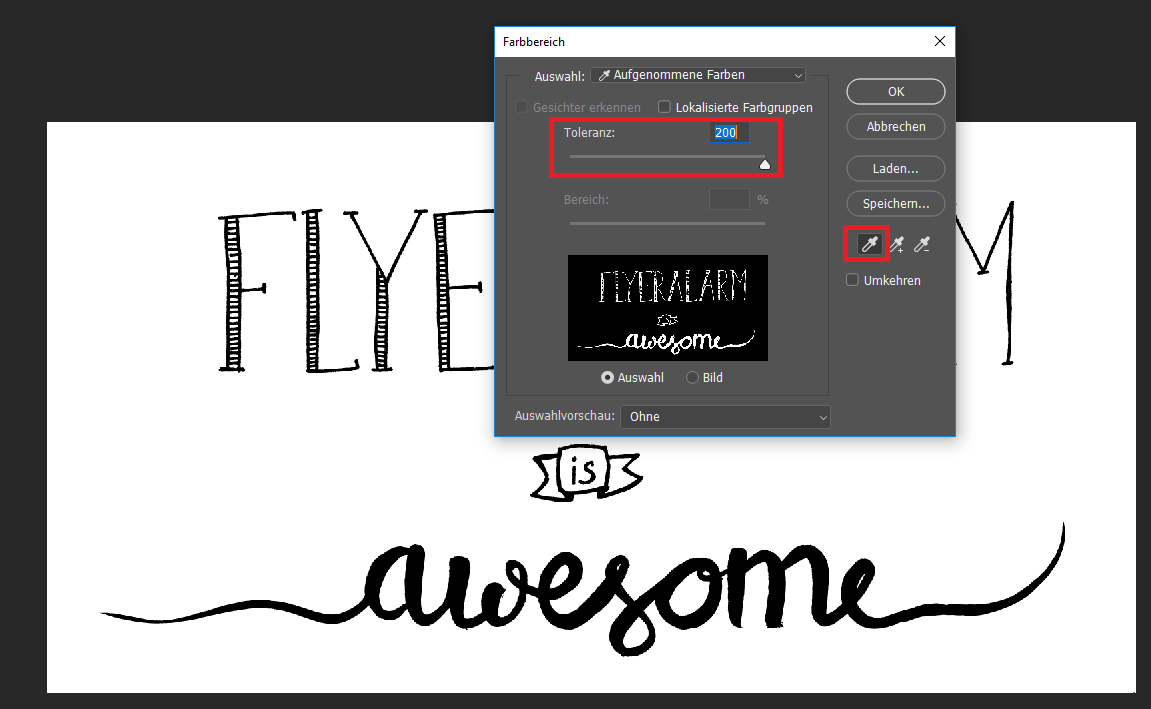Enable the Lokalisierte Farbgruppen checkbox

(664, 107)
